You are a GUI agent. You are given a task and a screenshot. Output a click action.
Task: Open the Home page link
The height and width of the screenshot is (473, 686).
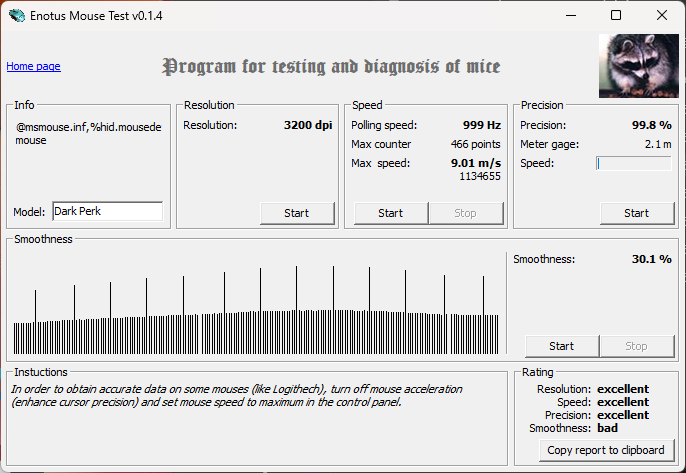(x=33, y=66)
